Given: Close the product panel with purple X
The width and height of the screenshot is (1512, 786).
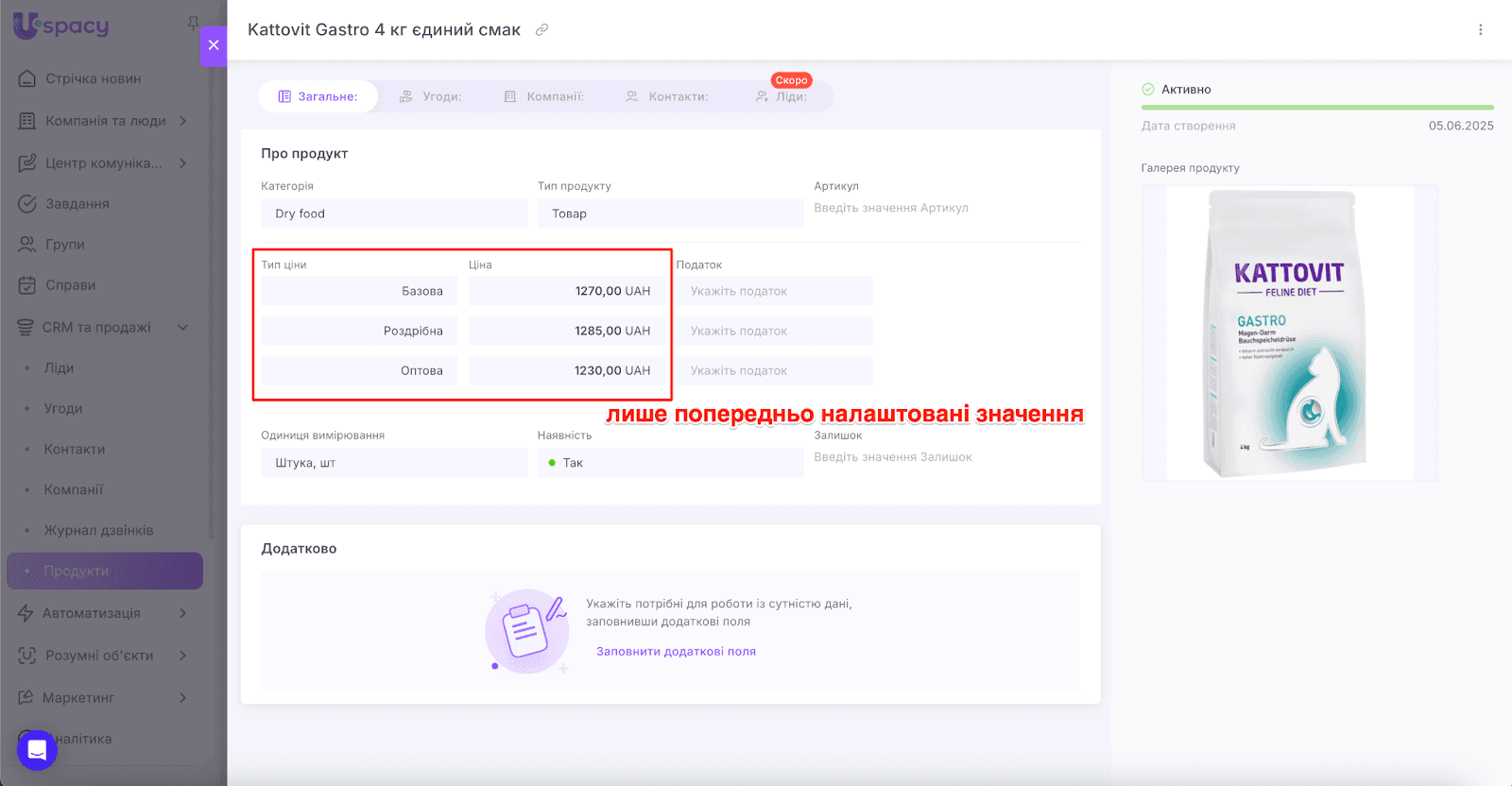Looking at the screenshot, I should click(x=214, y=45).
